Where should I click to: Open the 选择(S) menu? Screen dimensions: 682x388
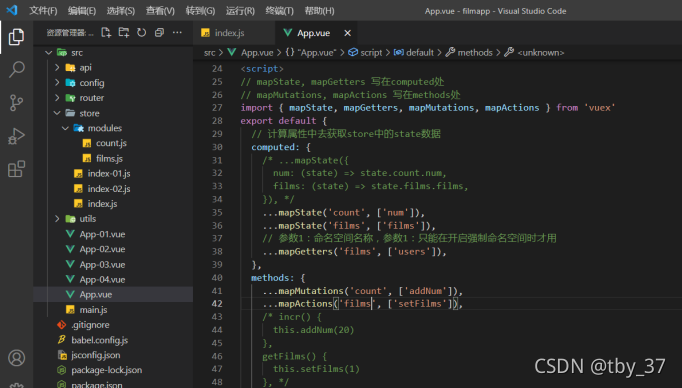(x=120, y=10)
